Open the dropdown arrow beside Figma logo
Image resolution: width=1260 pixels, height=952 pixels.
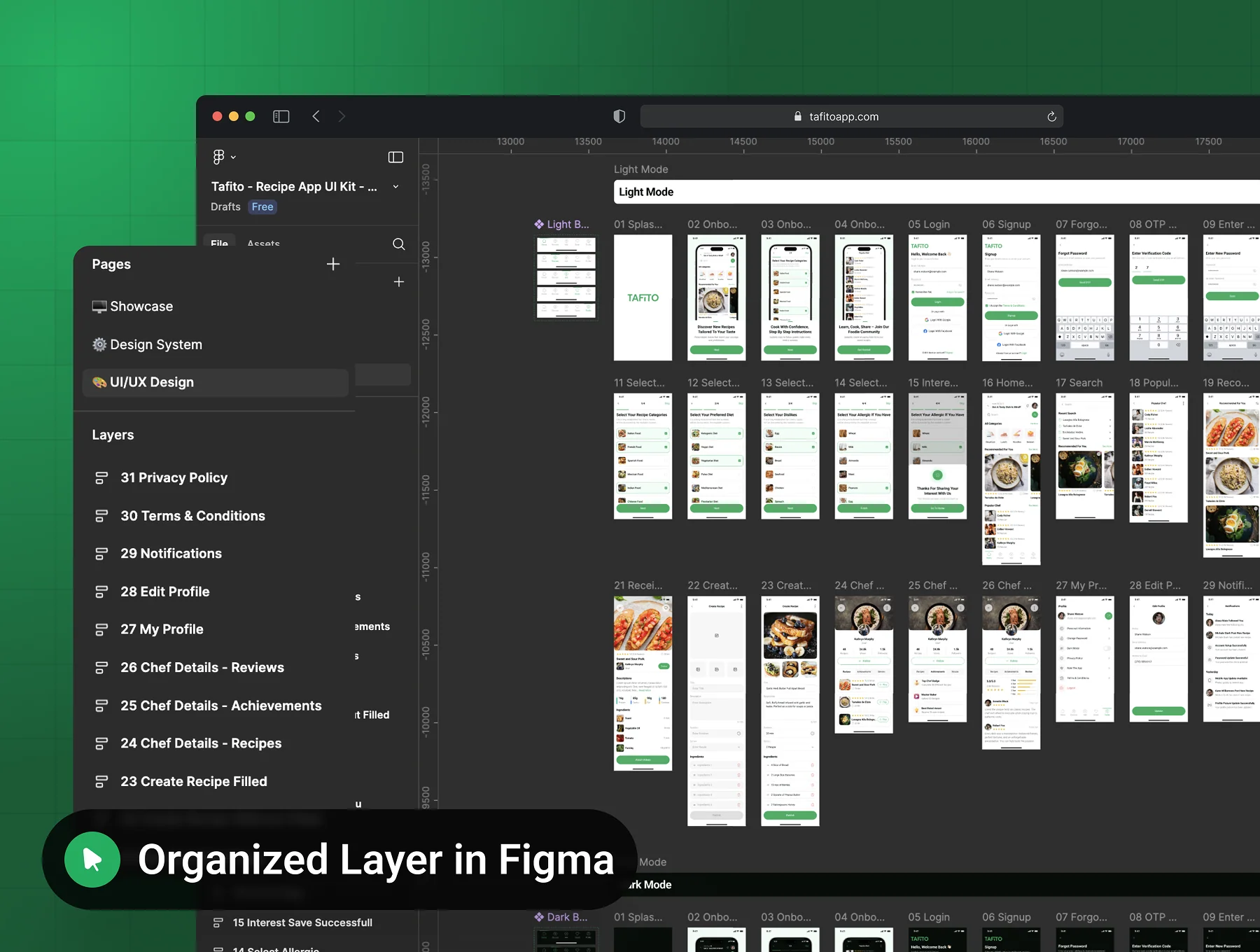(x=233, y=157)
